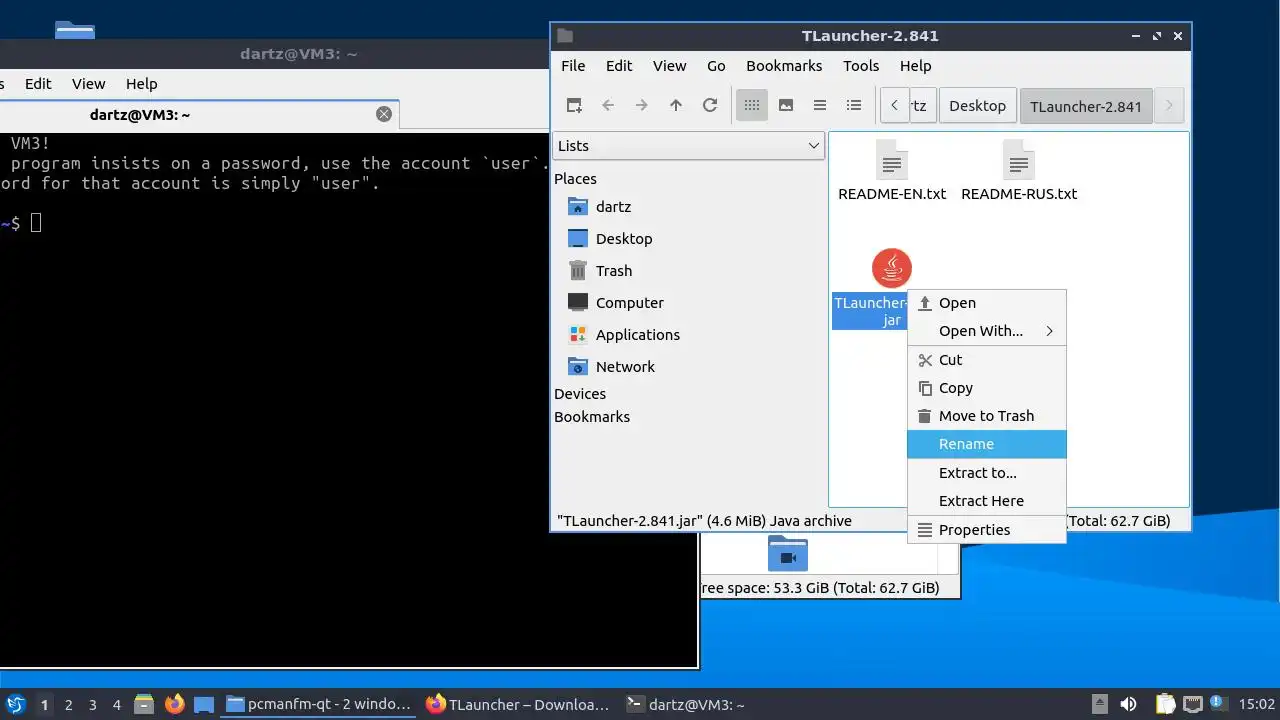This screenshot has width=1280, height=720.
Task: Open the View menu in file manager
Action: coord(669,66)
